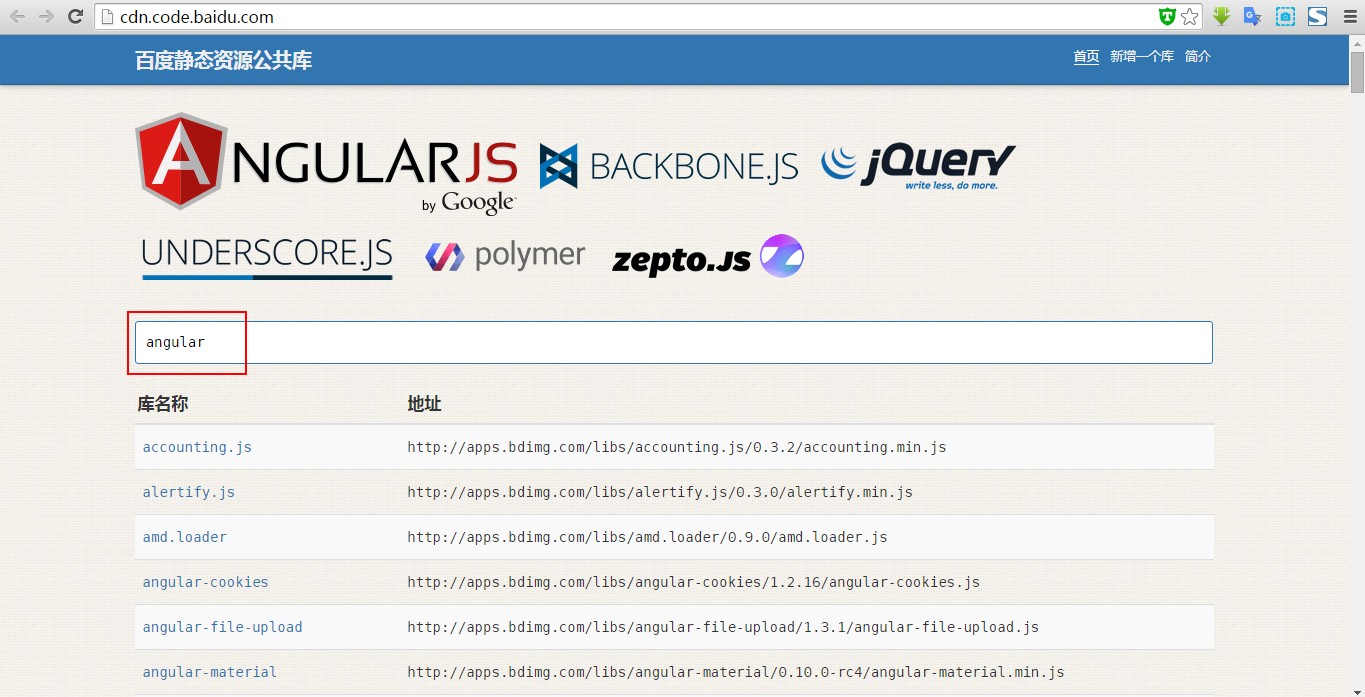Click the 库名称 column header

163,404
